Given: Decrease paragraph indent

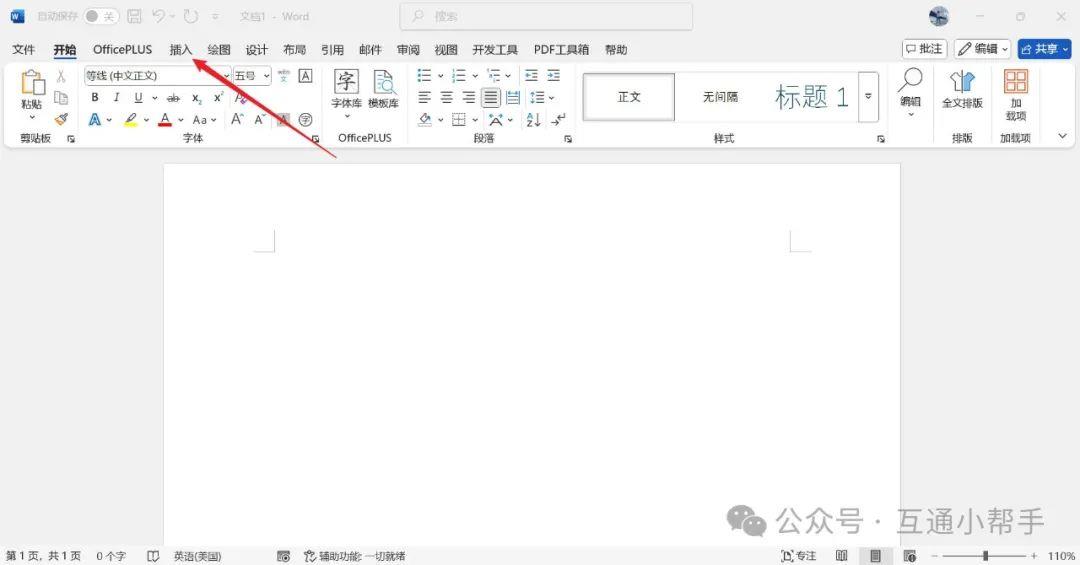Looking at the screenshot, I should (531, 76).
